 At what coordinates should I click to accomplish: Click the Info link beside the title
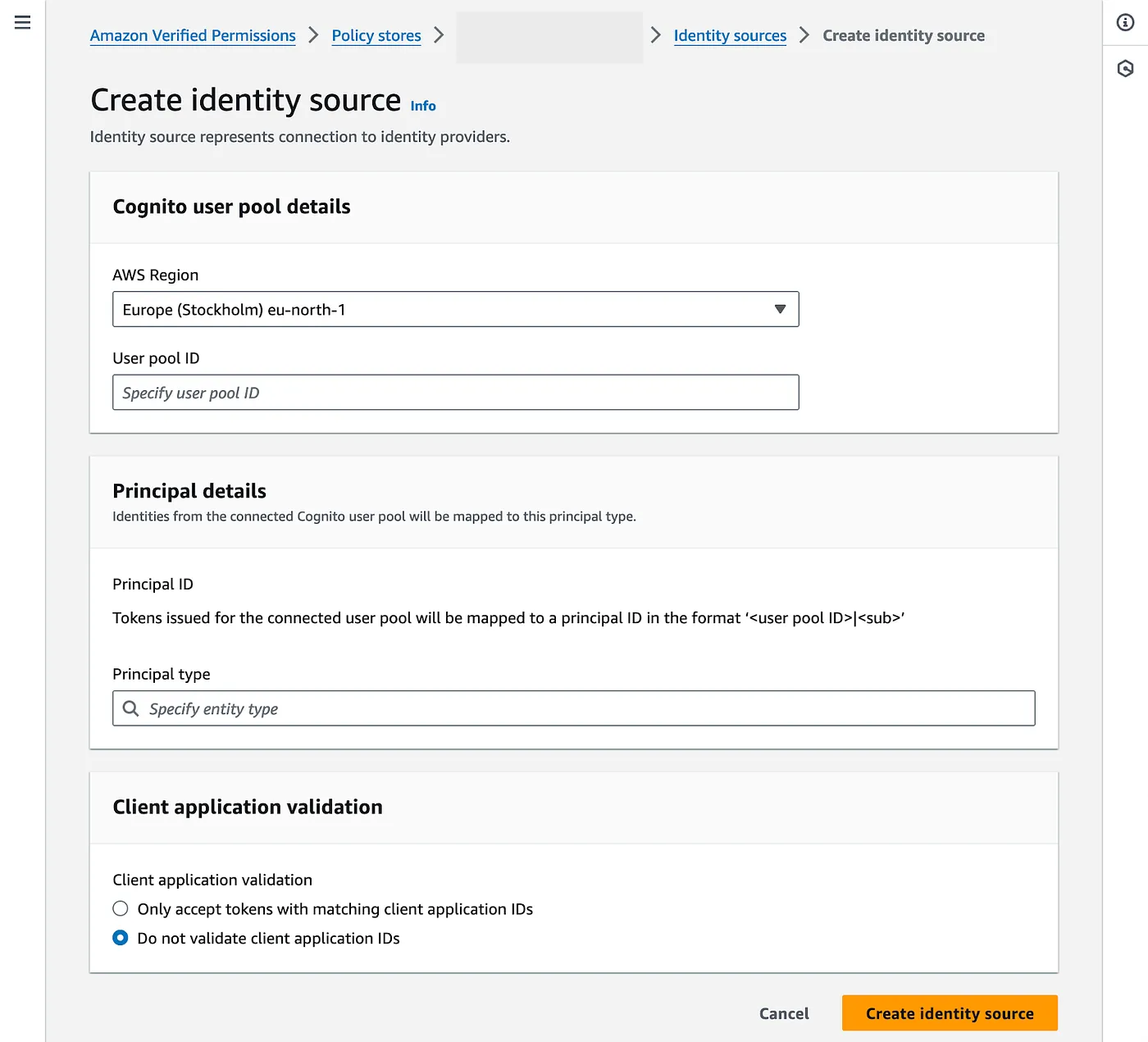[x=423, y=106]
